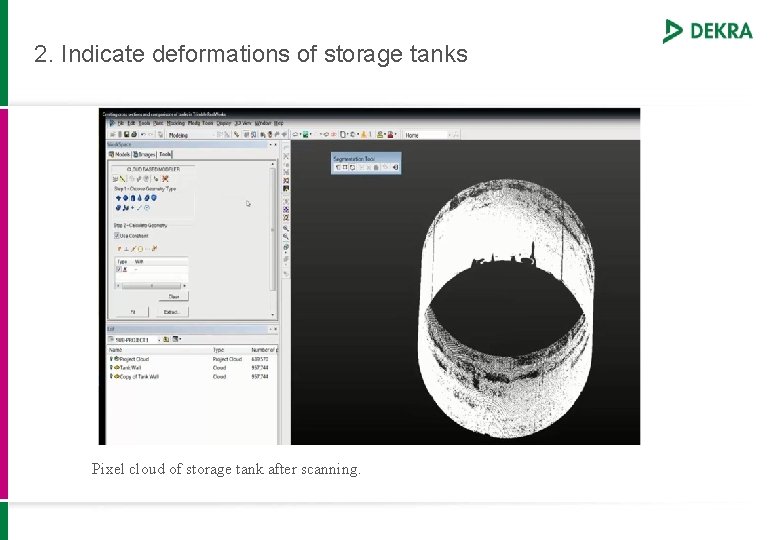This screenshot has width=780, height=540.
Task: Click the zoom out magnifier in vertical toolbar
Action: pyautogui.click(x=286, y=236)
